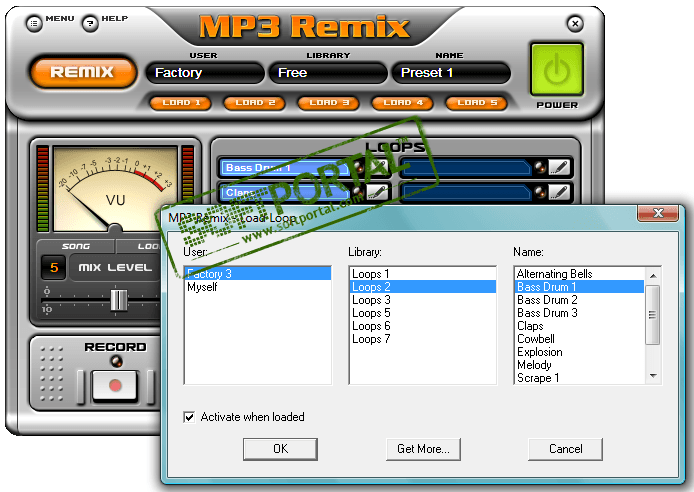The width and height of the screenshot is (694, 492).
Task: Click the LOAD 2 button
Action: tap(254, 103)
